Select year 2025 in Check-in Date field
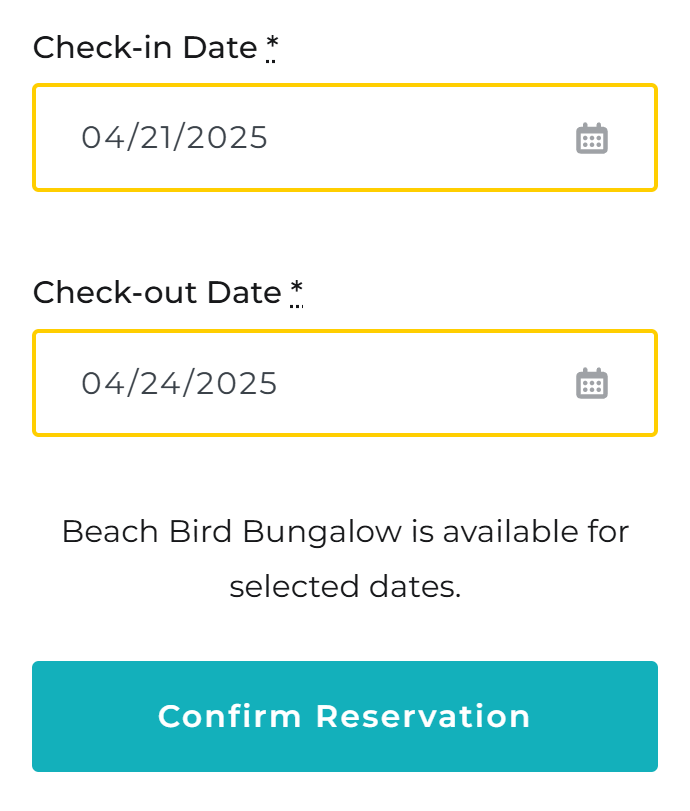Screen dimensions: 690x811 pos(227,138)
